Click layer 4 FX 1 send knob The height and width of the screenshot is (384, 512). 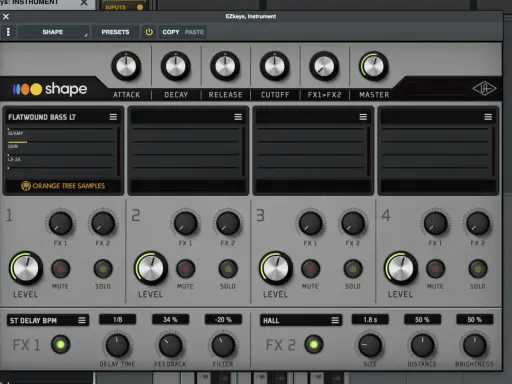click(435, 223)
